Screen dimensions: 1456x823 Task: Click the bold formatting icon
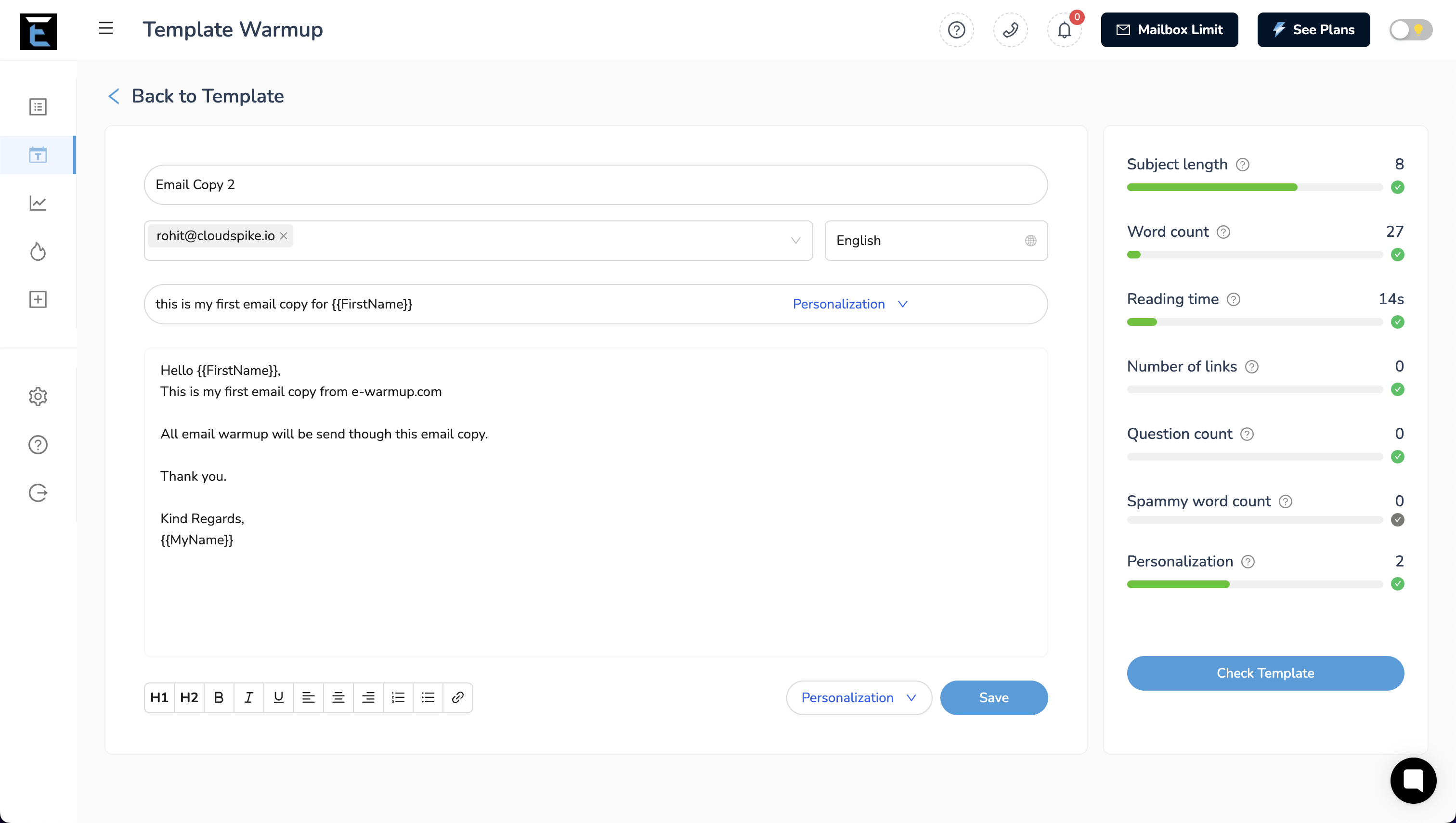click(219, 697)
